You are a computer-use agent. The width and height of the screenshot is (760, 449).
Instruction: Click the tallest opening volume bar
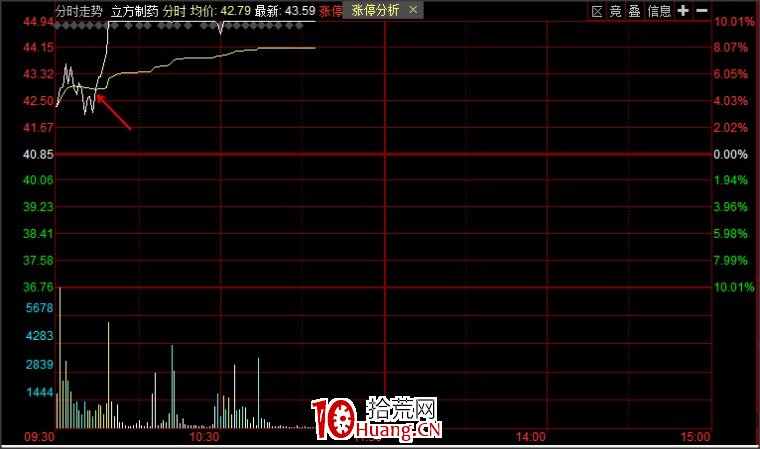(60, 358)
